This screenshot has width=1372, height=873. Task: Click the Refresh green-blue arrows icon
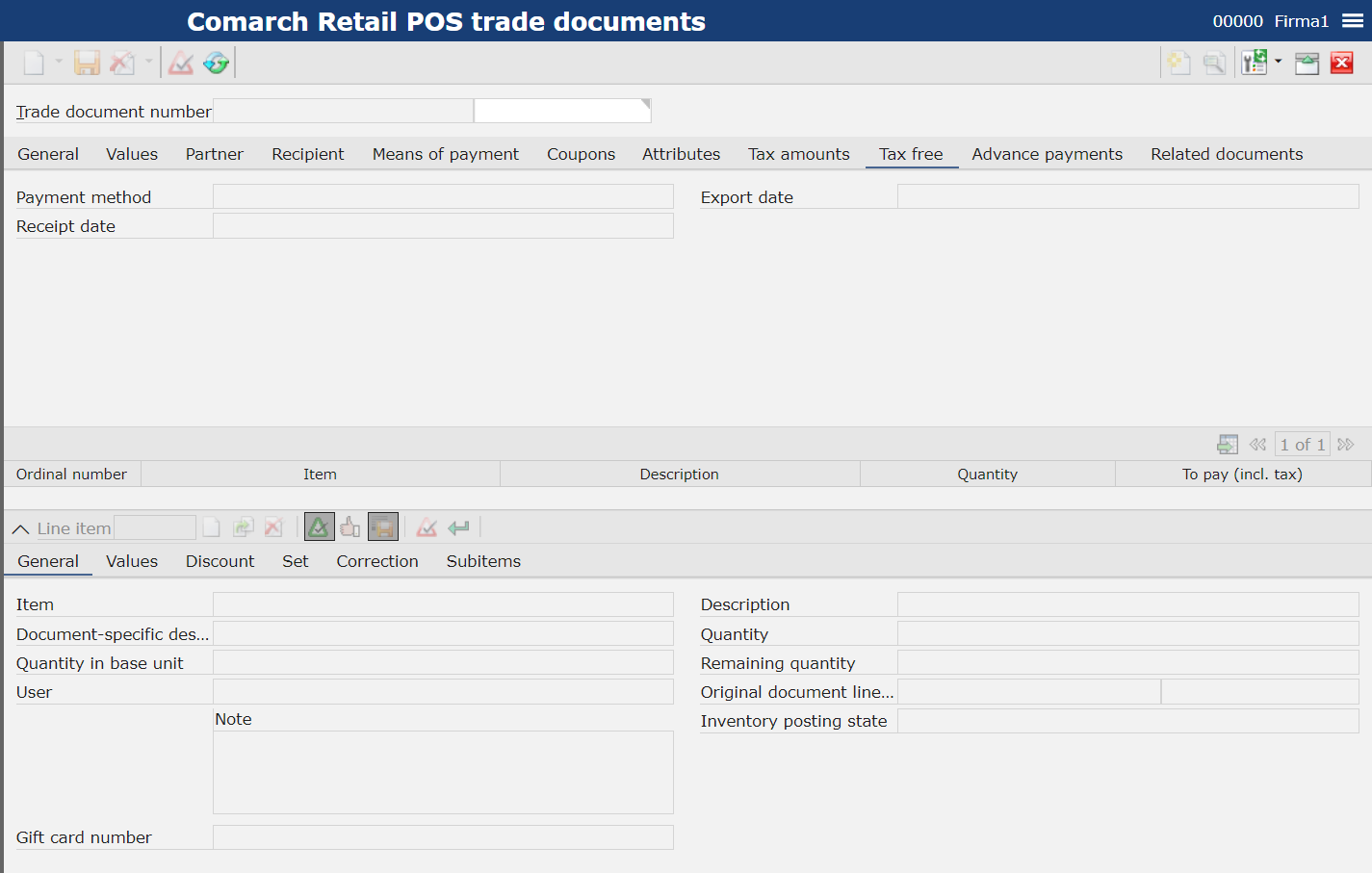coord(216,64)
